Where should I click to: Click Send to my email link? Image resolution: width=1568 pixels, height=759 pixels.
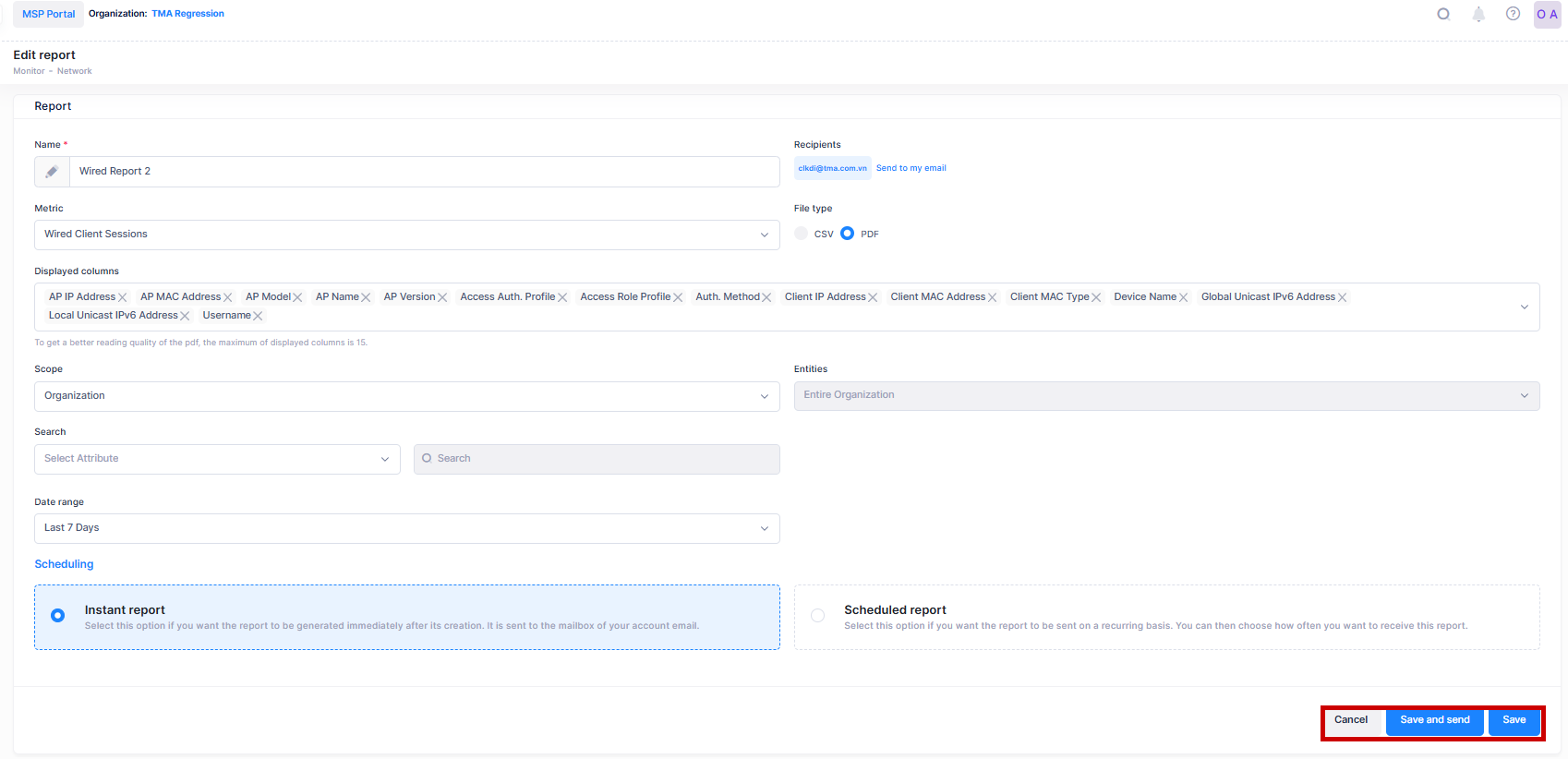pyautogui.click(x=911, y=168)
